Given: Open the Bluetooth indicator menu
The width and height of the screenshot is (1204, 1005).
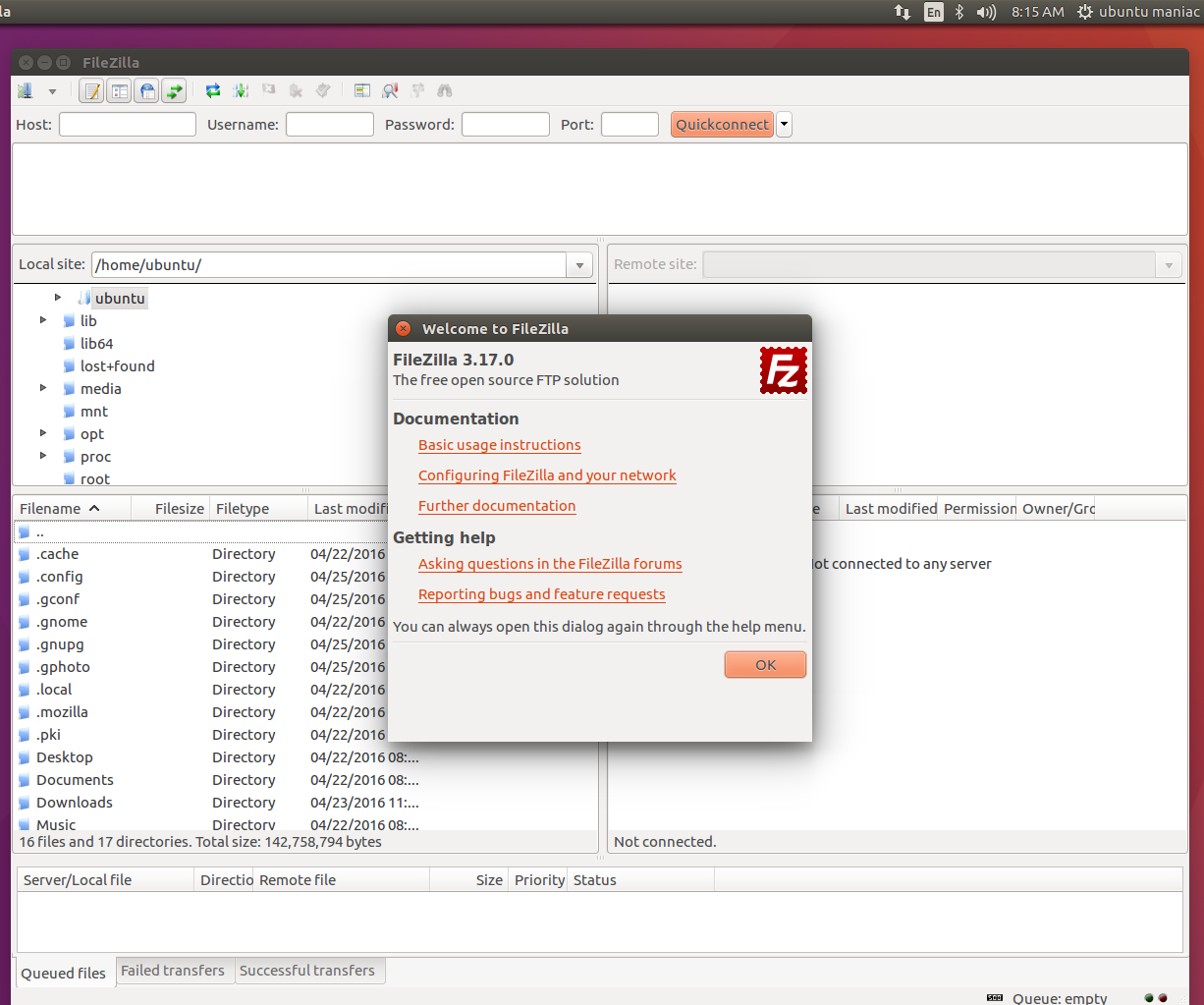Looking at the screenshot, I should (x=959, y=12).
